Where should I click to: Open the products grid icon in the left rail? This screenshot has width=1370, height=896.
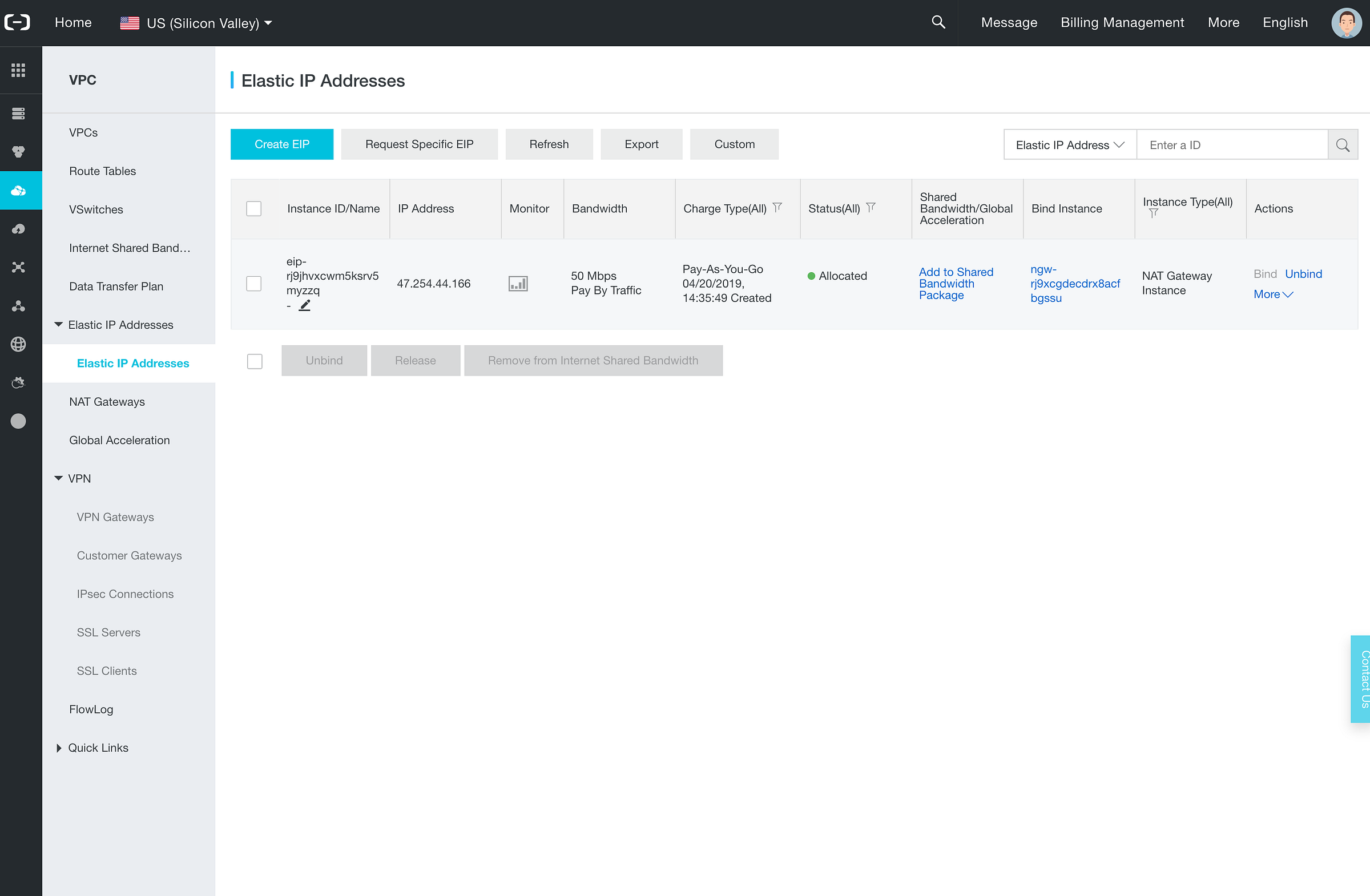[x=18, y=70]
